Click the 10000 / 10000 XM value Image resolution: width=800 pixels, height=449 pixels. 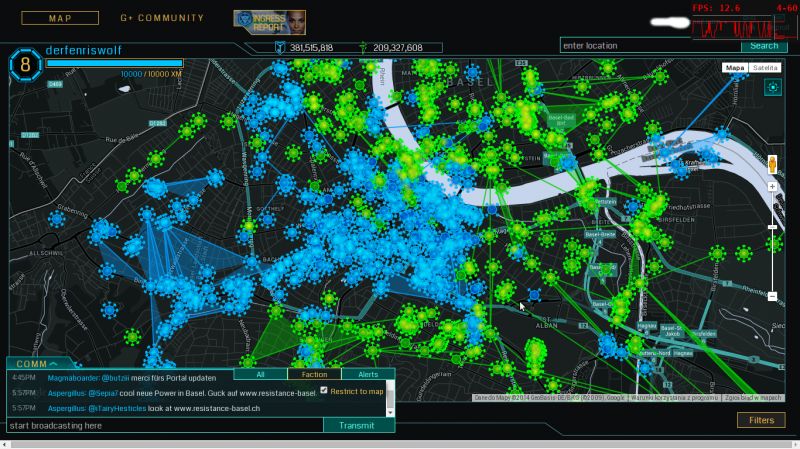(151, 74)
